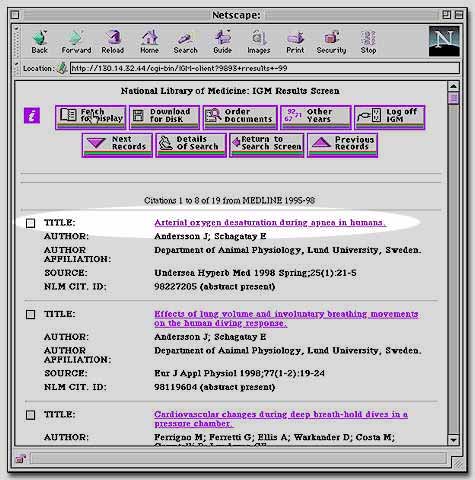Image resolution: width=475 pixels, height=480 pixels.
Task: Click the toolbar collapse handle
Action: point(17,42)
